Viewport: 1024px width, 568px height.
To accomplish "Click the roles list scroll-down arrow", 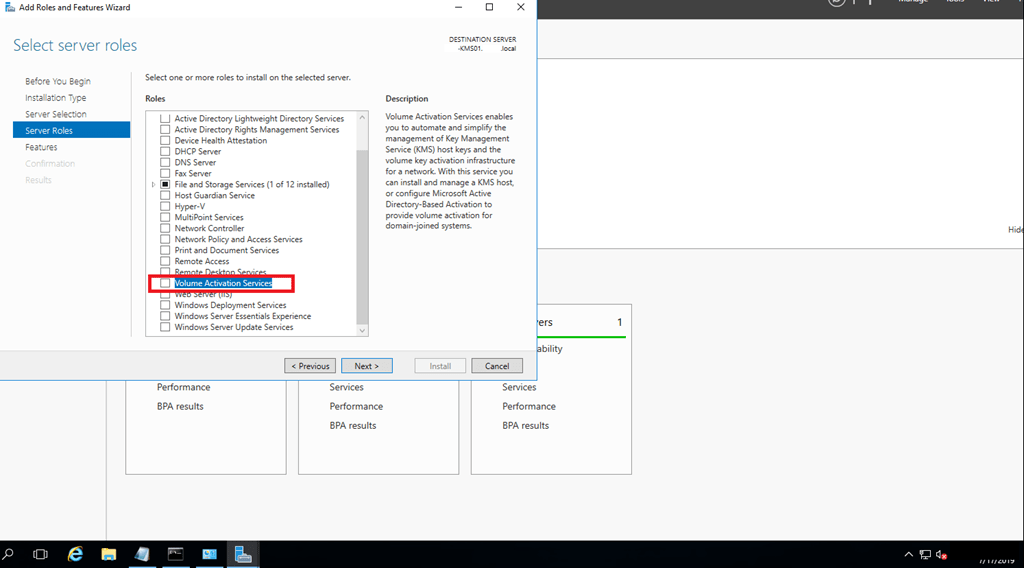I will pyautogui.click(x=362, y=330).
